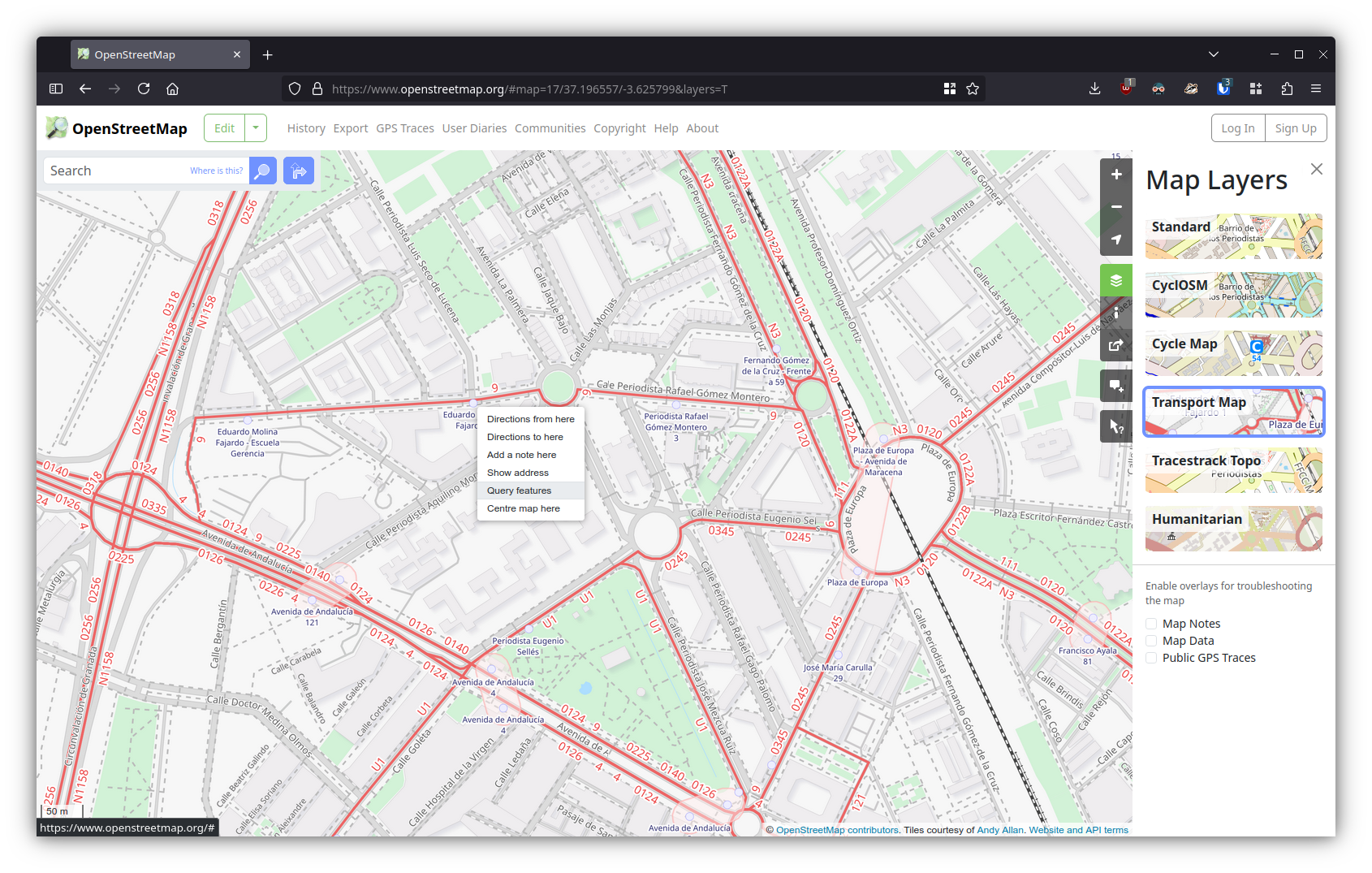Select Centre map here
The height and width of the screenshot is (873, 1372).
tap(531, 508)
